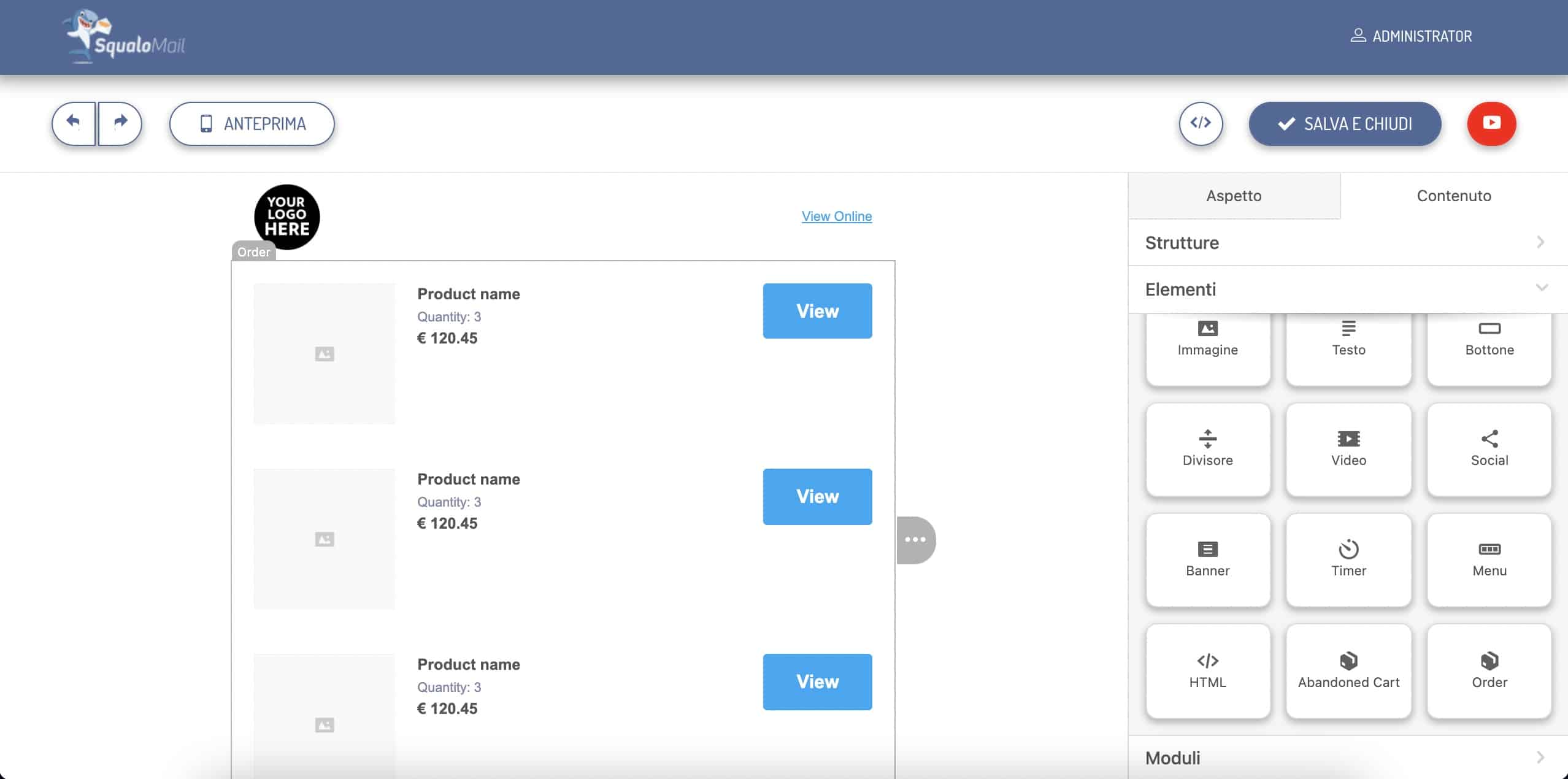Image resolution: width=1568 pixels, height=779 pixels.
Task: Click the second Quantity: 3 text
Action: click(x=449, y=502)
